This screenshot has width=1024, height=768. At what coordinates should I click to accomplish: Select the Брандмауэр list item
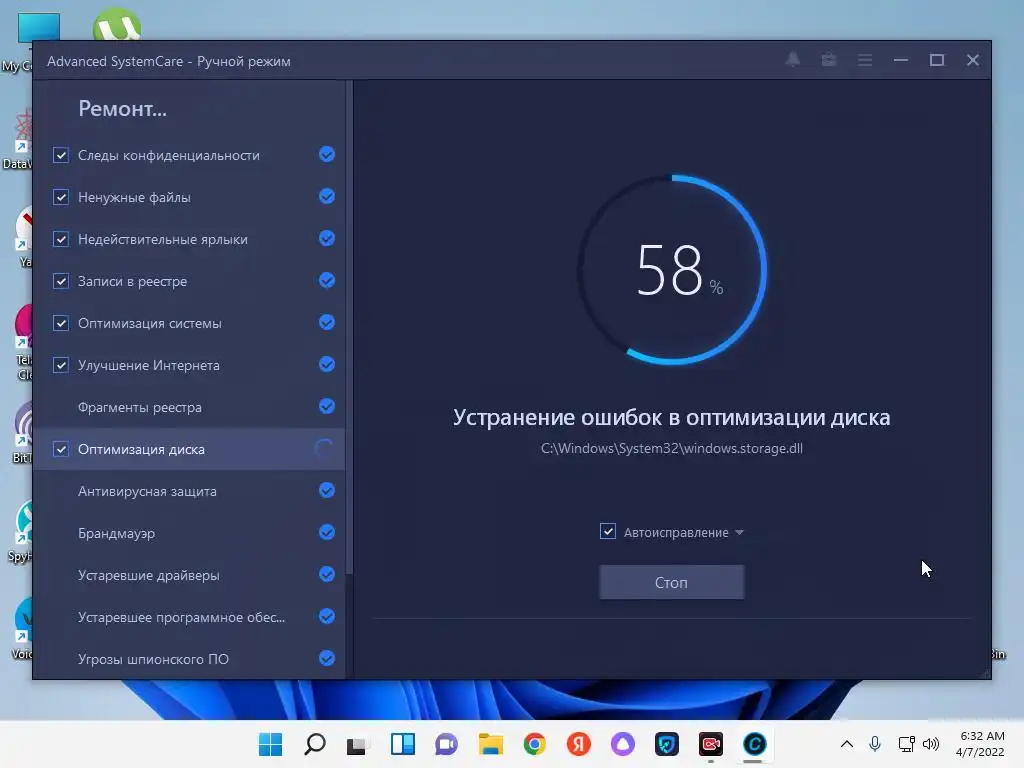[x=189, y=533]
